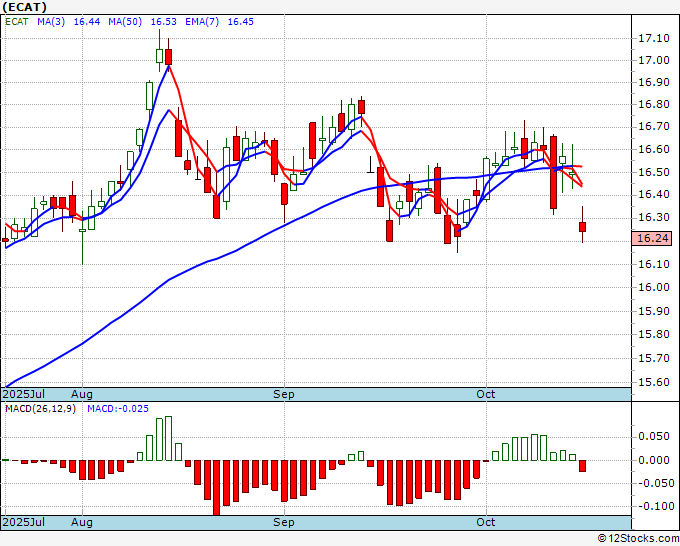Click the EMA(7) value 16.45
This screenshot has width=680, height=546.
(x=241, y=22)
